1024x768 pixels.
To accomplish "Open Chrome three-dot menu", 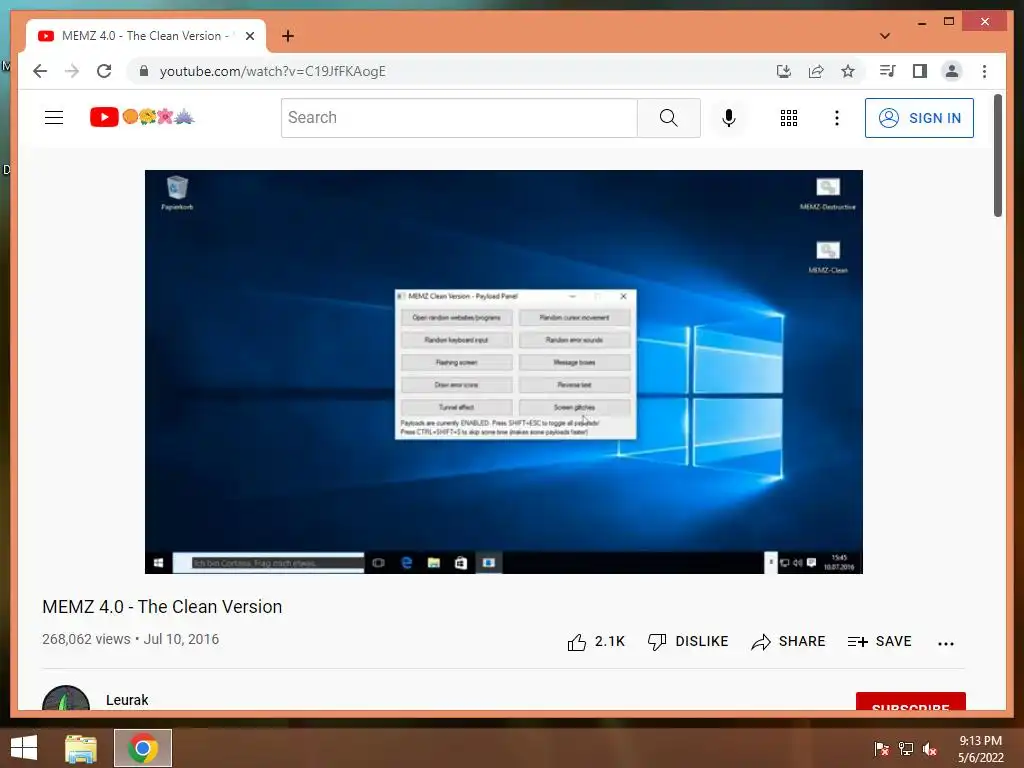I will pos(984,71).
